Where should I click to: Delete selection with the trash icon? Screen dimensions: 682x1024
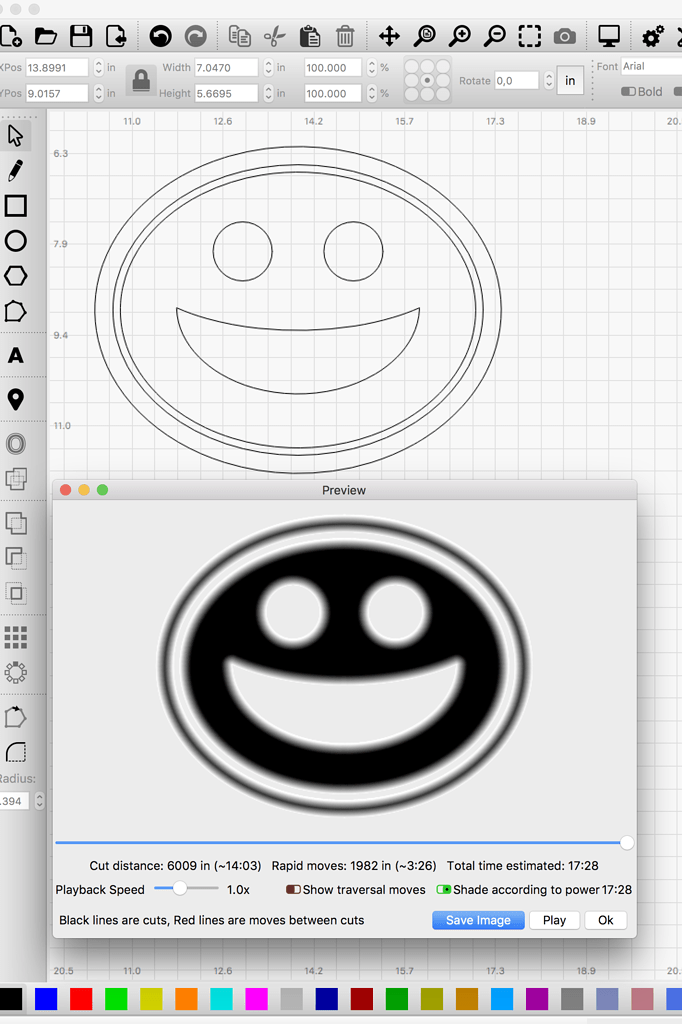click(x=345, y=36)
